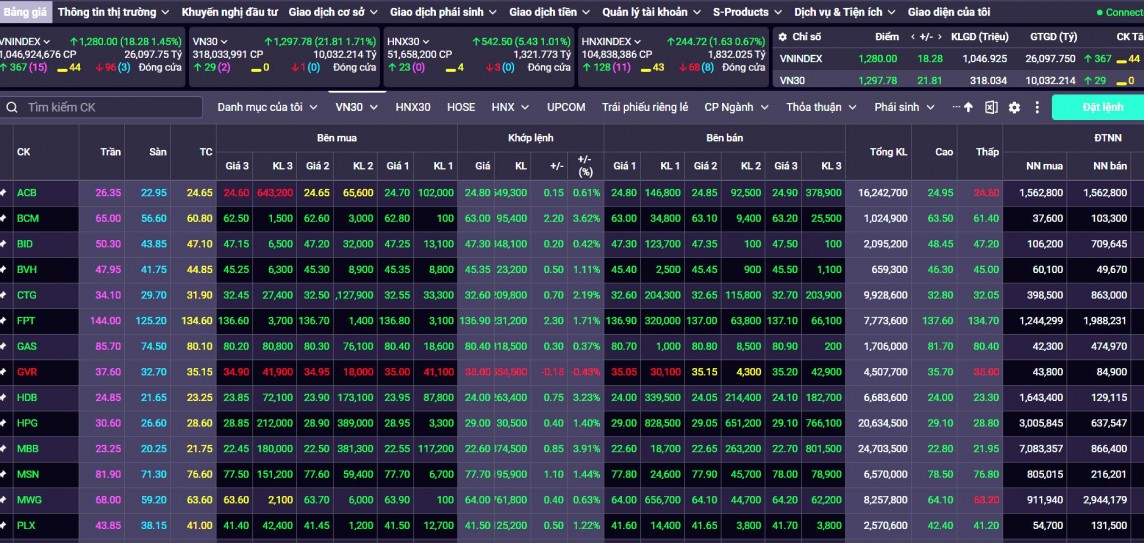The width and height of the screenshot is (1144, 543).
Task: Expand the Danh mục của tôi dropdown
Action: (267, 107)
